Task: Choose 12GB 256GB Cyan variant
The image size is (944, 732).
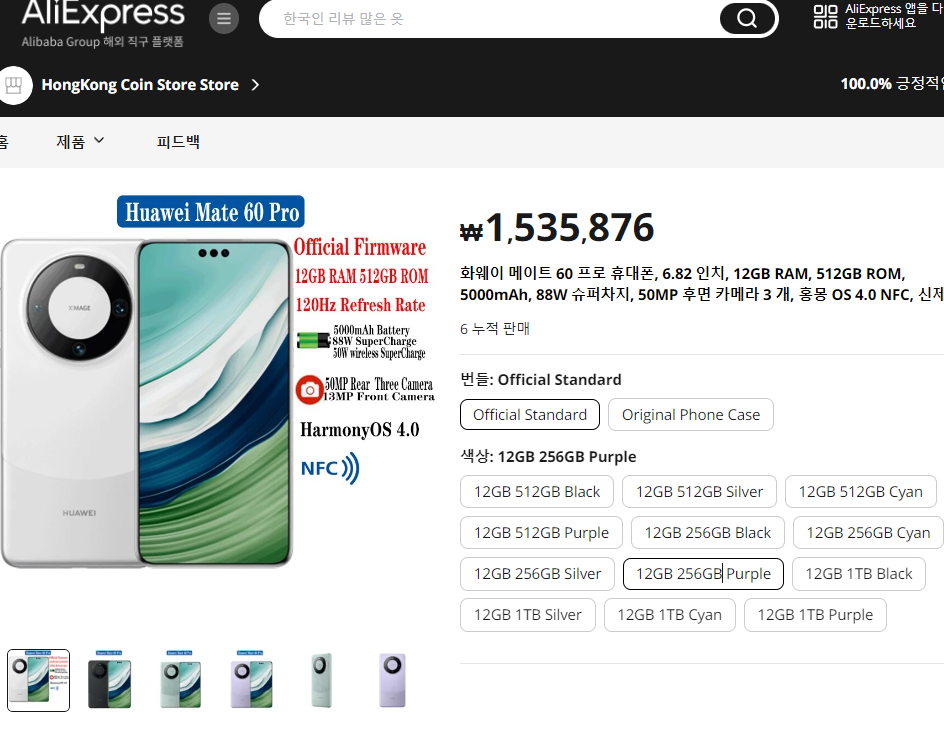Action: (868, 533)
